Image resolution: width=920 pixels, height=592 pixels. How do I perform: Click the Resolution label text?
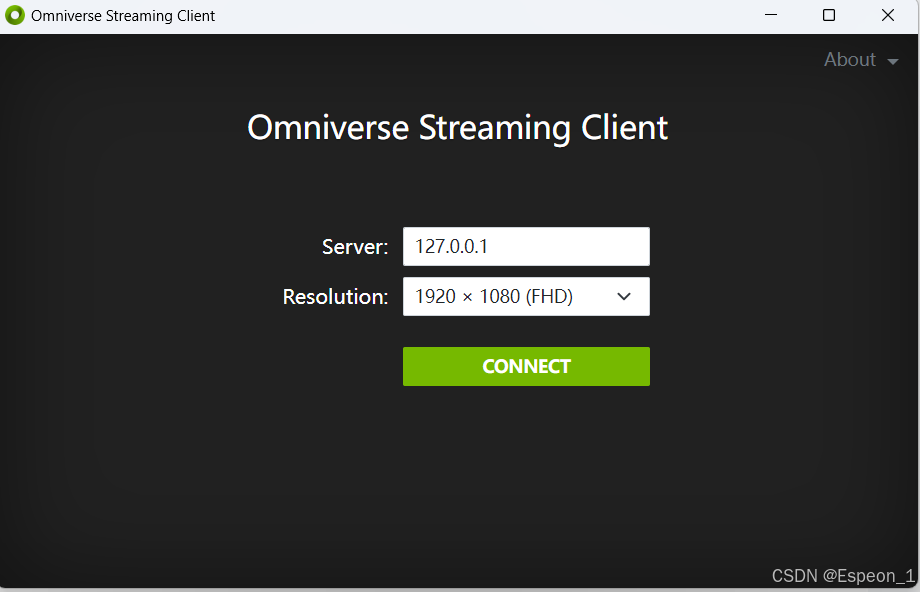tap(335, 296)
